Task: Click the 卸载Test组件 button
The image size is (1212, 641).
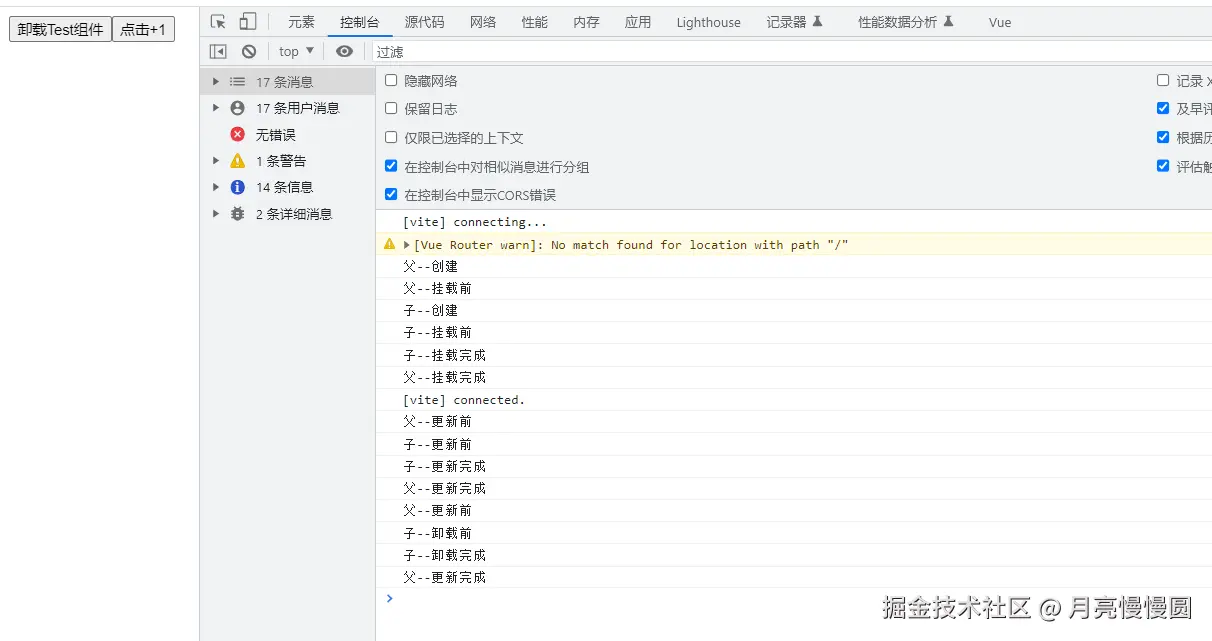Action: pyautogui.click(x=60, y=30)
